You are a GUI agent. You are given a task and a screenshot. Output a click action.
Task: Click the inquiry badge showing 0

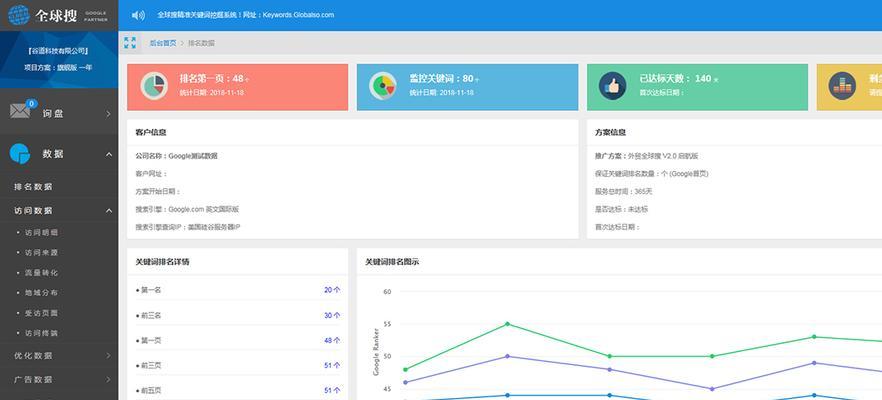click(32, 104)
